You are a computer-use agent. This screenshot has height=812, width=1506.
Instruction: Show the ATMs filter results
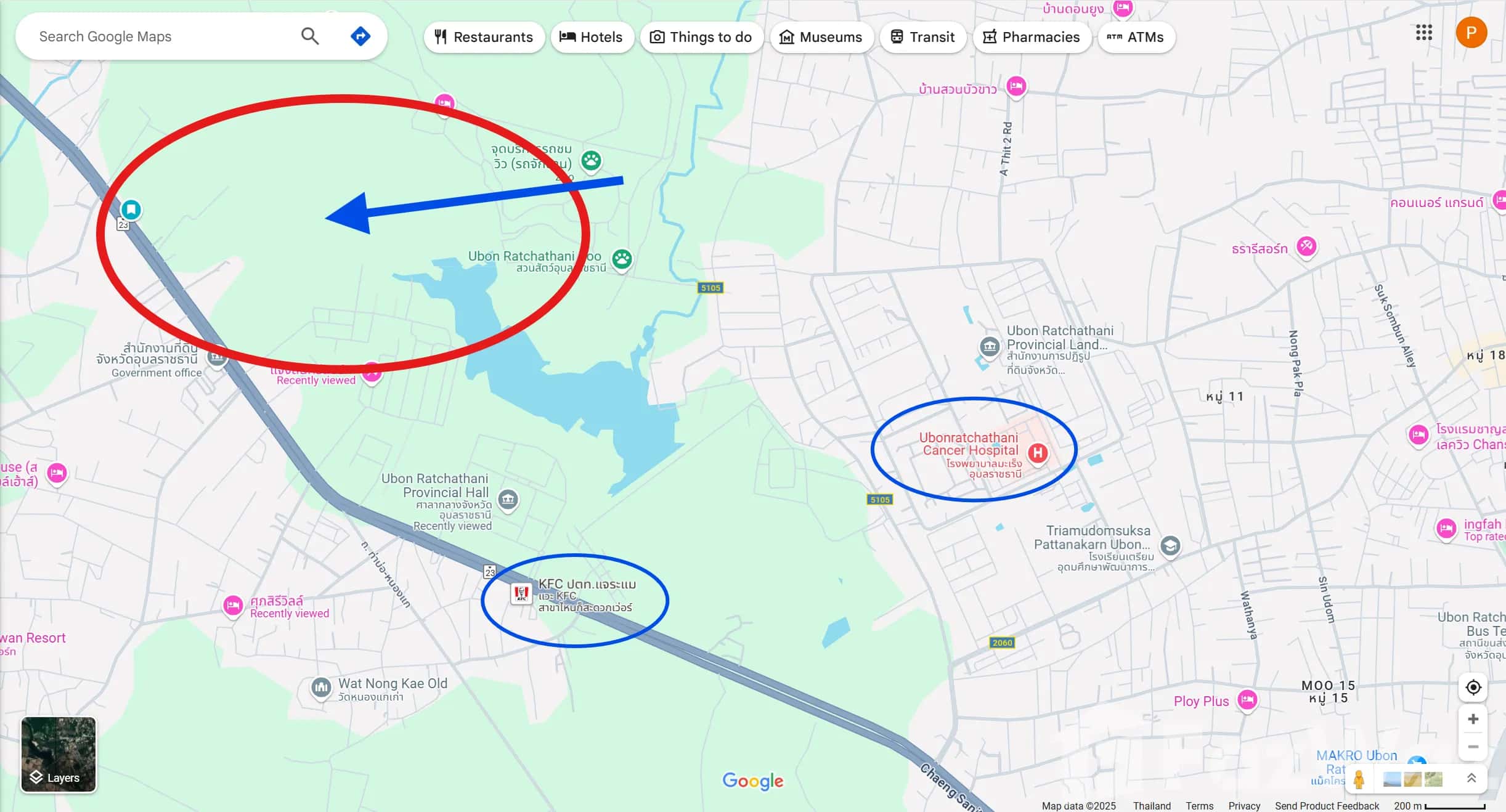pyautogui.click(x=1136, y=37)
